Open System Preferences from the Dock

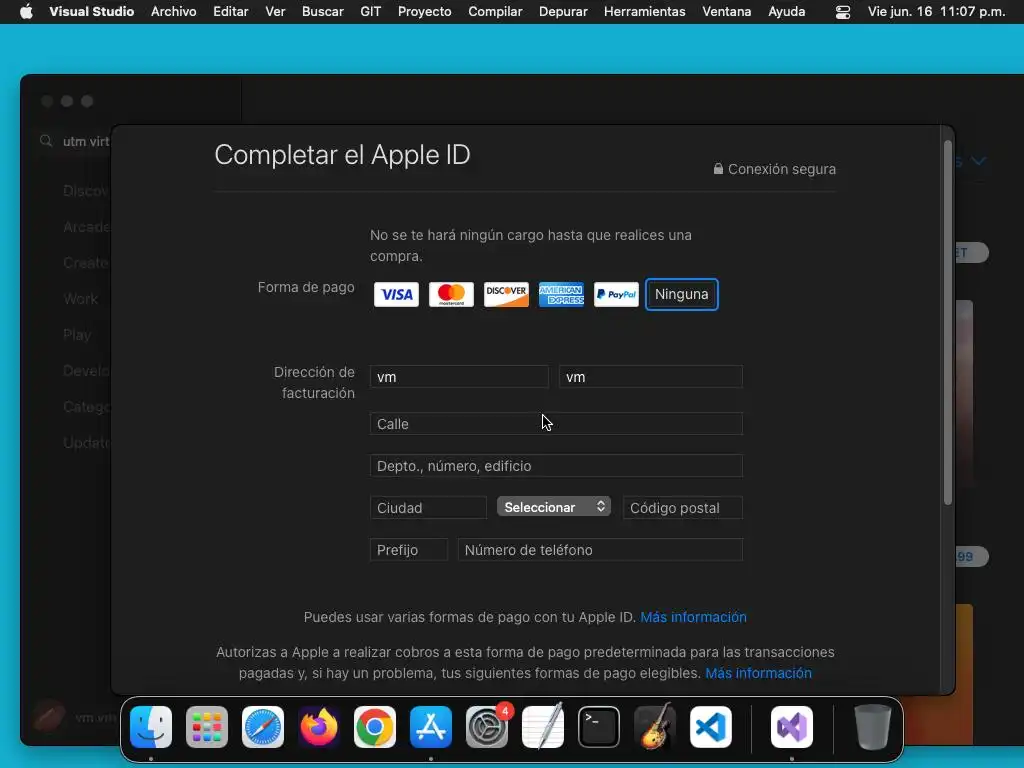coord(487,727)
